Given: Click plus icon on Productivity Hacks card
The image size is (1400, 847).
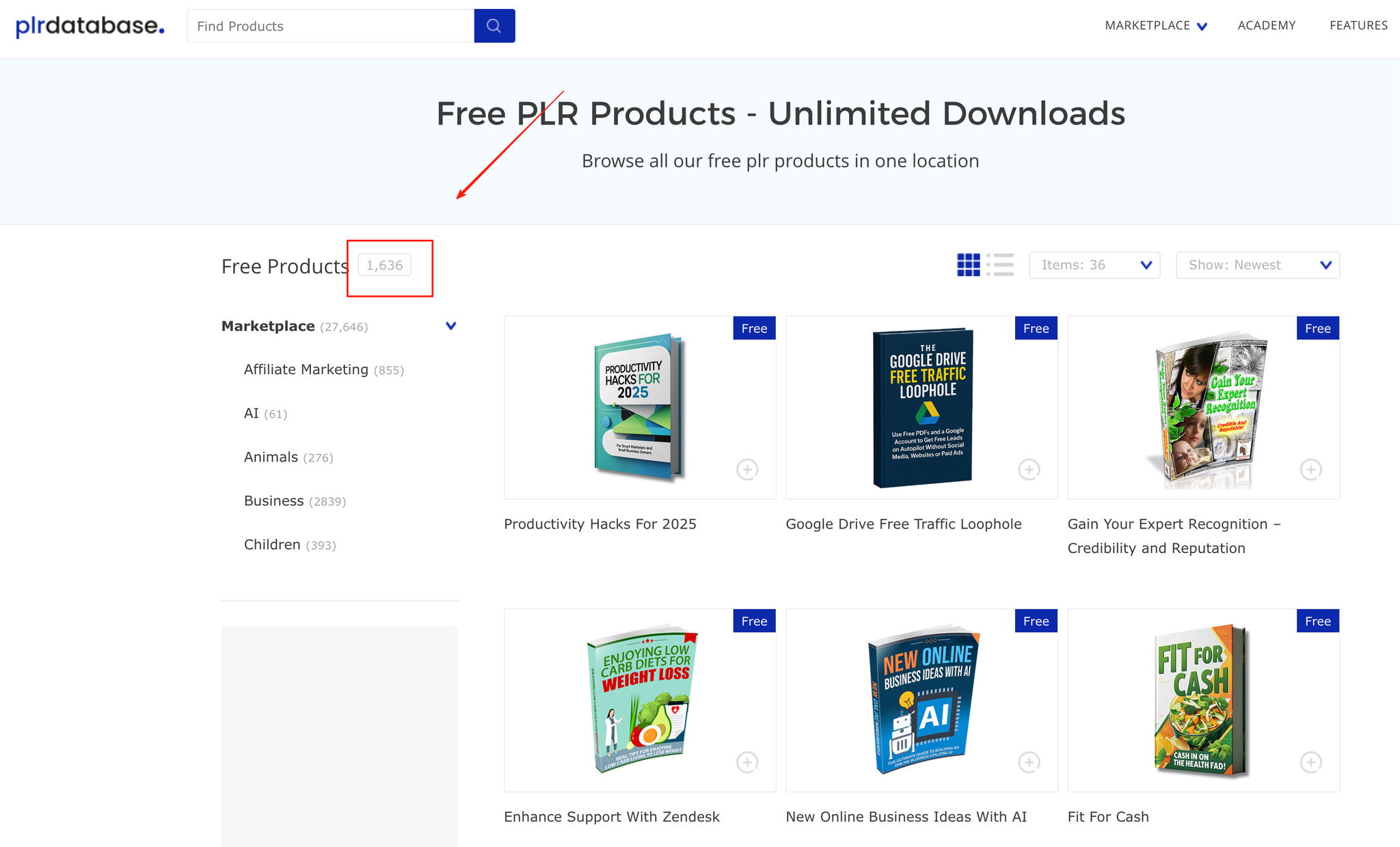Looking at the screenshot, I should (747, 470).
